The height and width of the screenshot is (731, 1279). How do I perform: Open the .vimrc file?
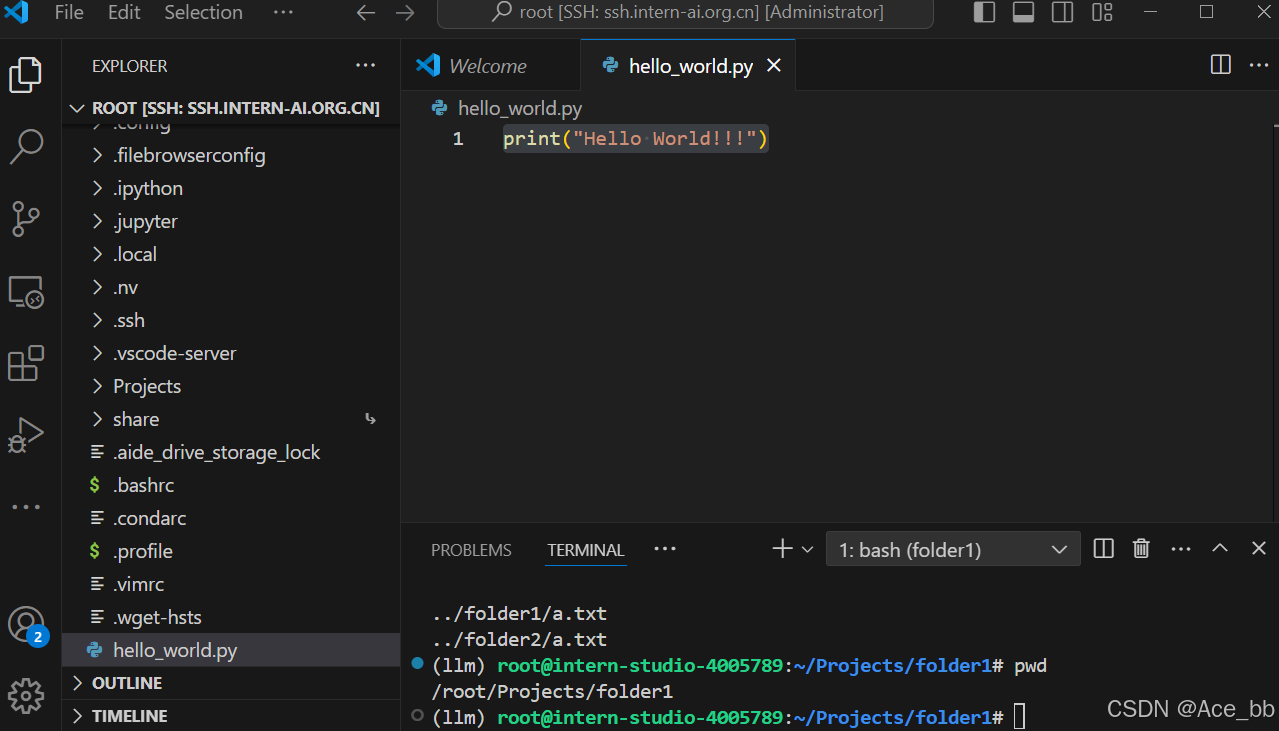pos(231,585)
